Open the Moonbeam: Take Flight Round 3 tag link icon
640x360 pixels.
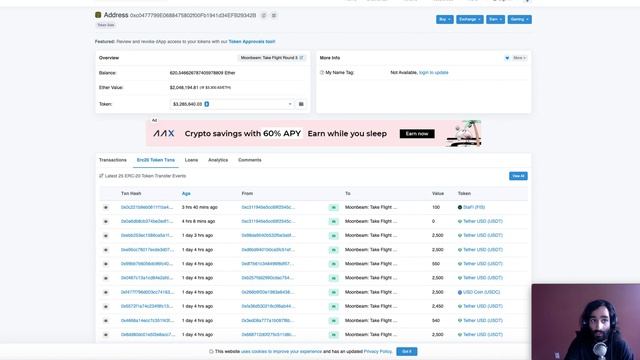(302, 58)
